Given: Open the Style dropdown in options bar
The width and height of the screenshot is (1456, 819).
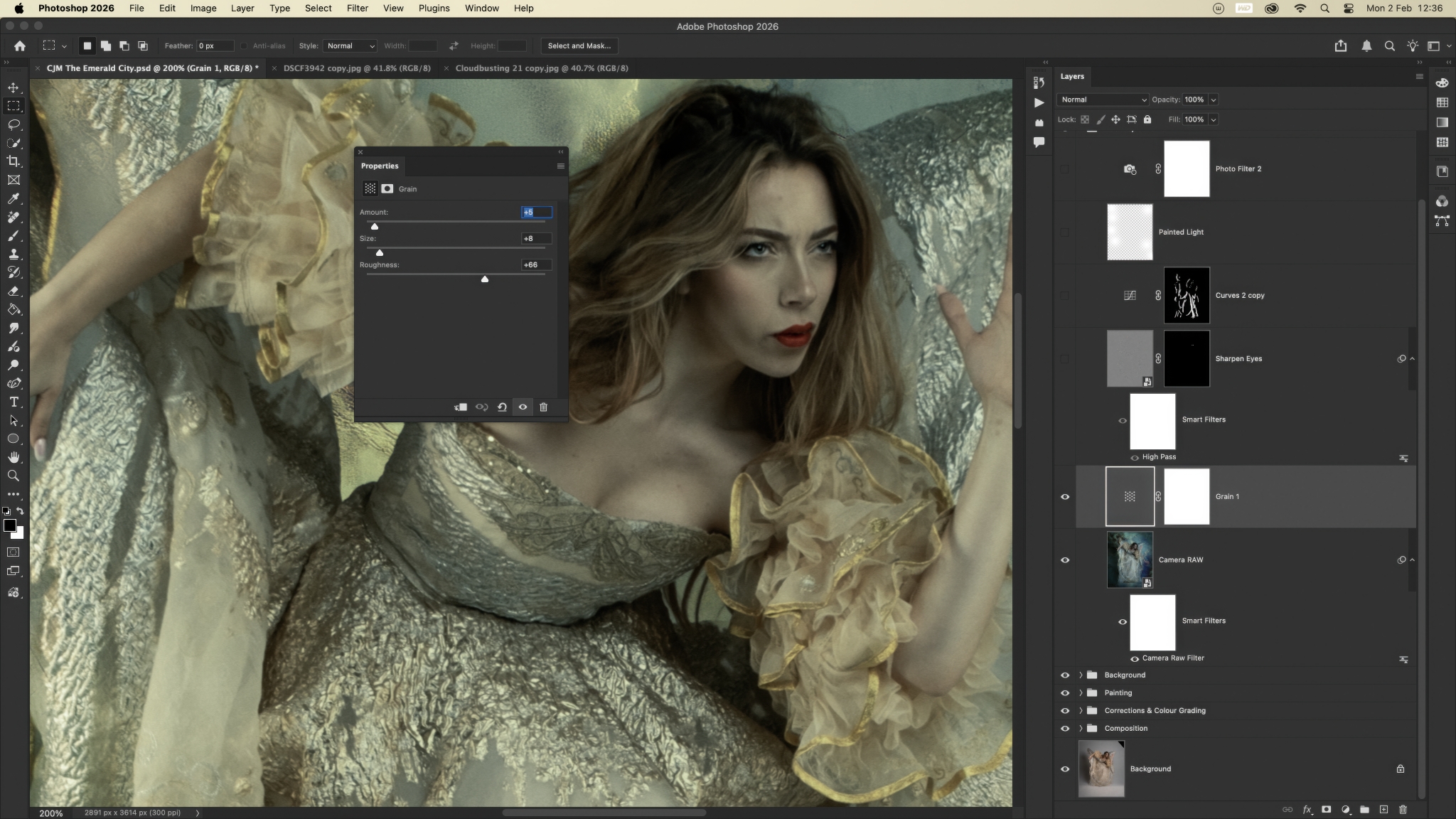Looking at the screenshot, I should 350,45.
